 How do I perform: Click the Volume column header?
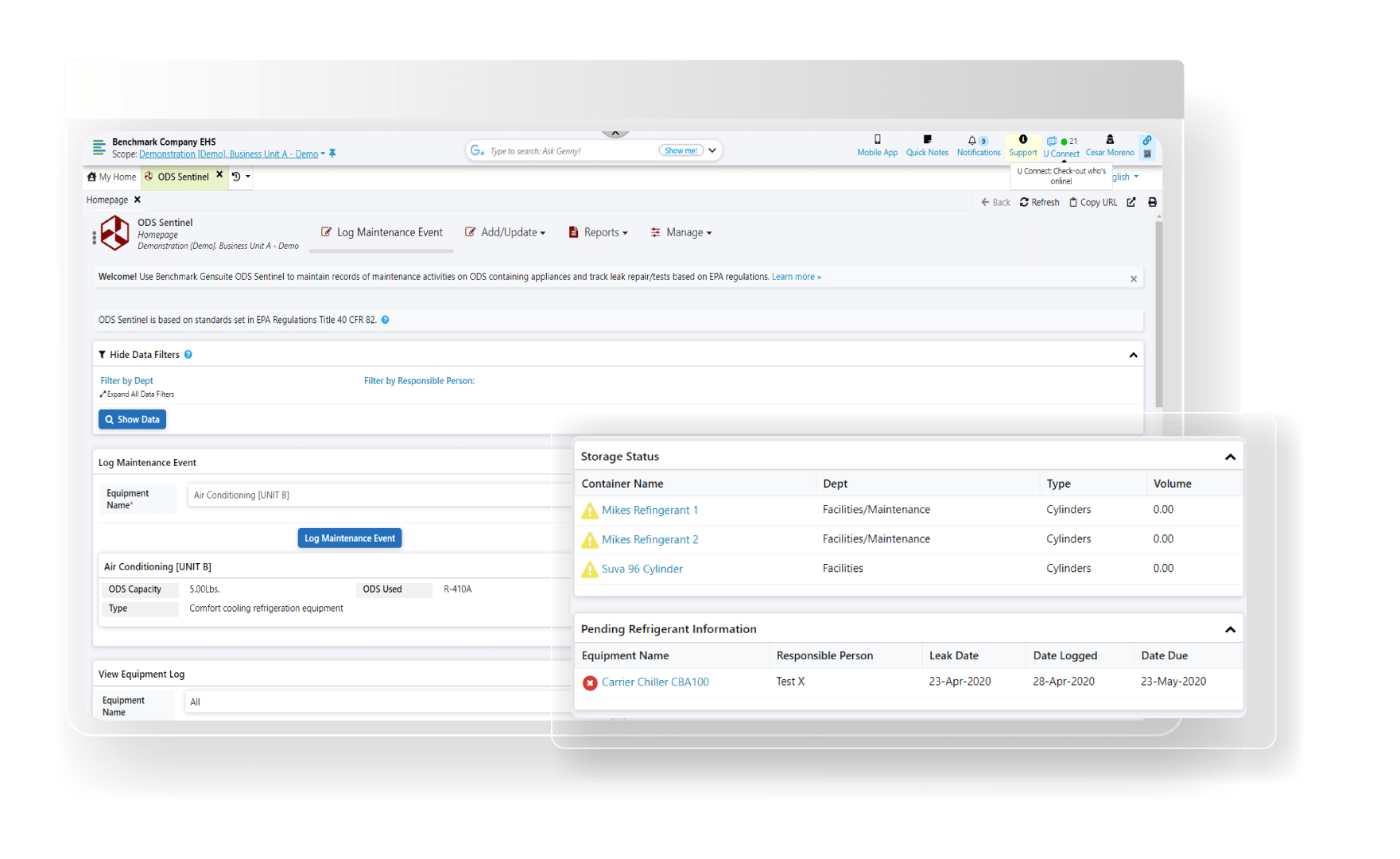click(1172, 484)
